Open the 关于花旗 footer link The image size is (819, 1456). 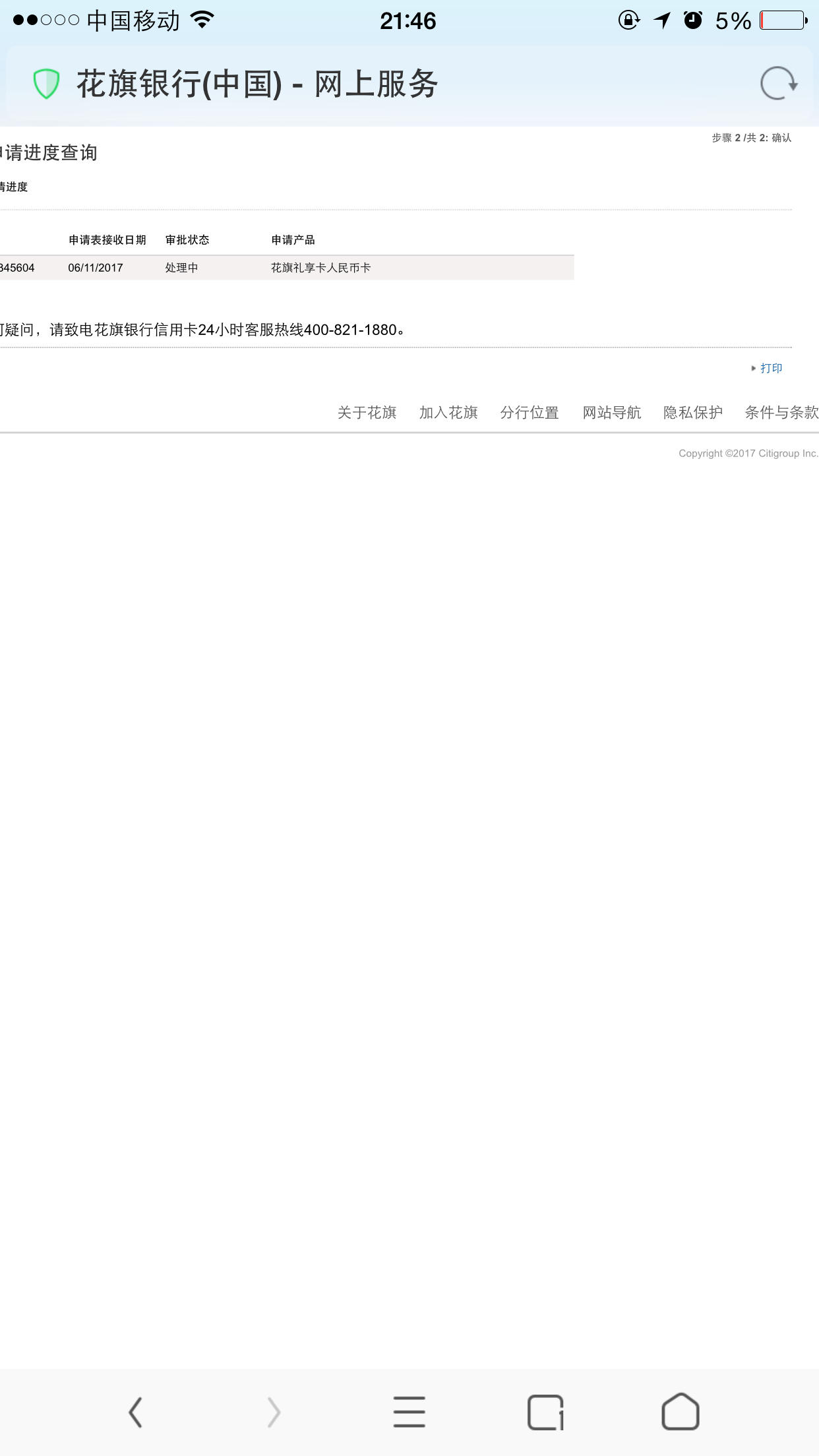[x=367, y=413]
